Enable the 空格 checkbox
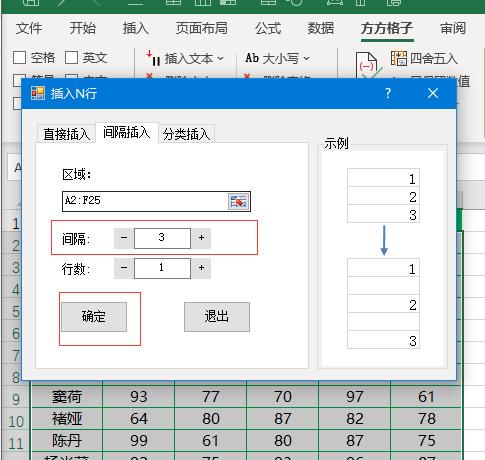485x460 pixels. pyautogui.click(x=19, y=58)
